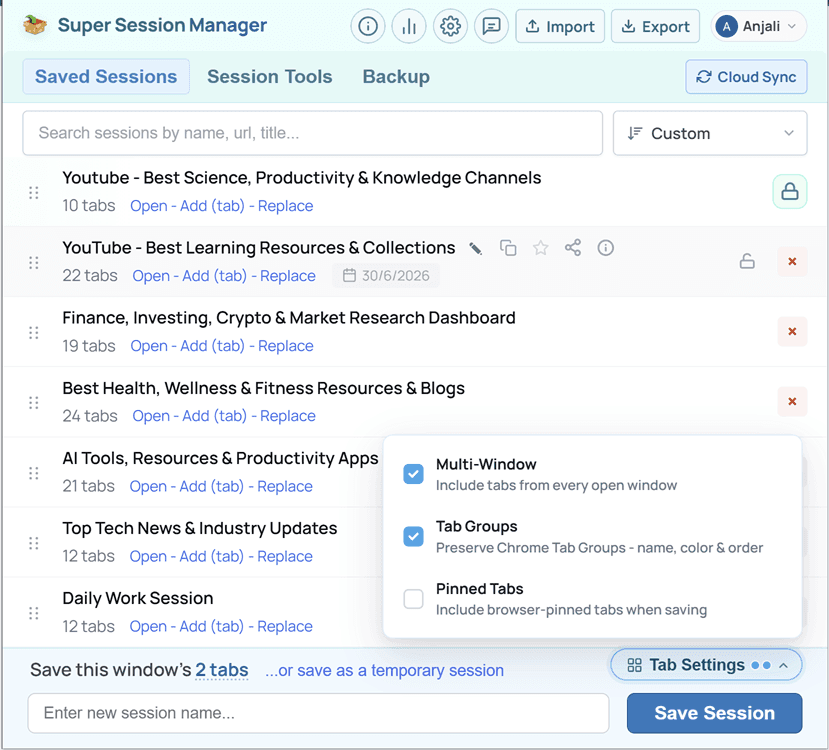Viewport: 829px width, 750px height.
Task: Click the Export button
Action: click(656, 26)
